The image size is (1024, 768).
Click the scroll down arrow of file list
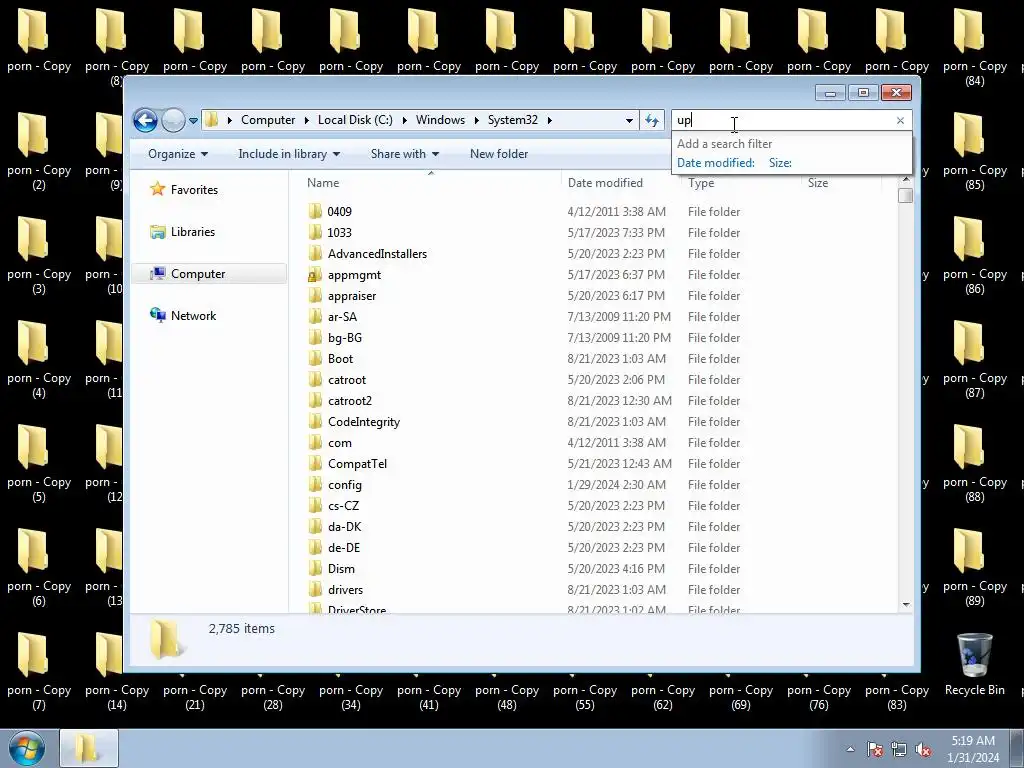[906, 605]
